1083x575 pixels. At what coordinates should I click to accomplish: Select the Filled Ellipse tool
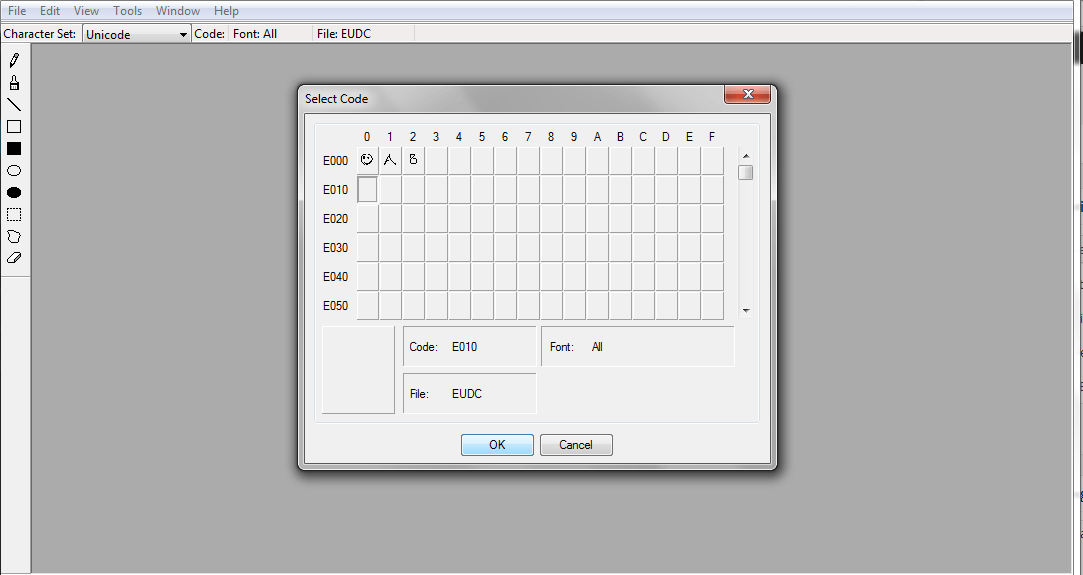coord(14,193)
